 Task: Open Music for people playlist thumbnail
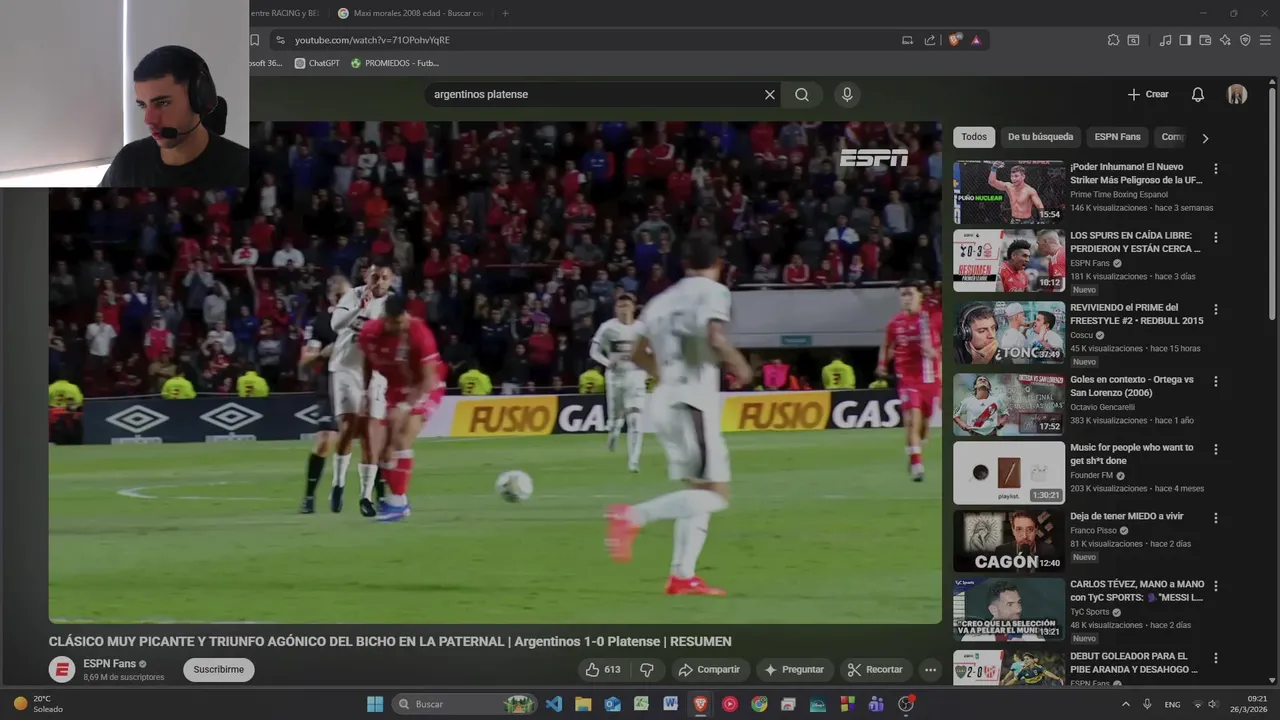[x=1009, y=473]
